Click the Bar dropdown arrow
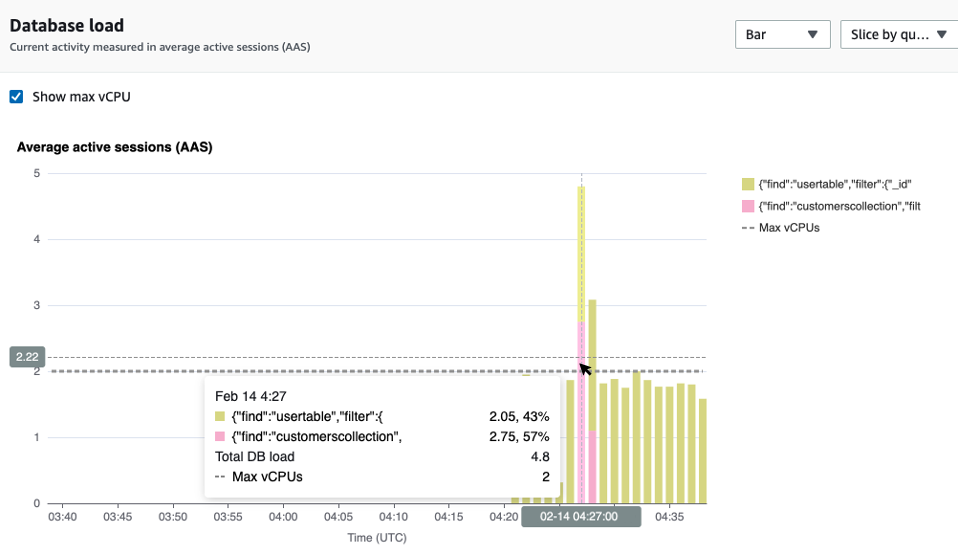Image resolution: width=958 pixels, height=550 pixels. click(x=812, y=35)
